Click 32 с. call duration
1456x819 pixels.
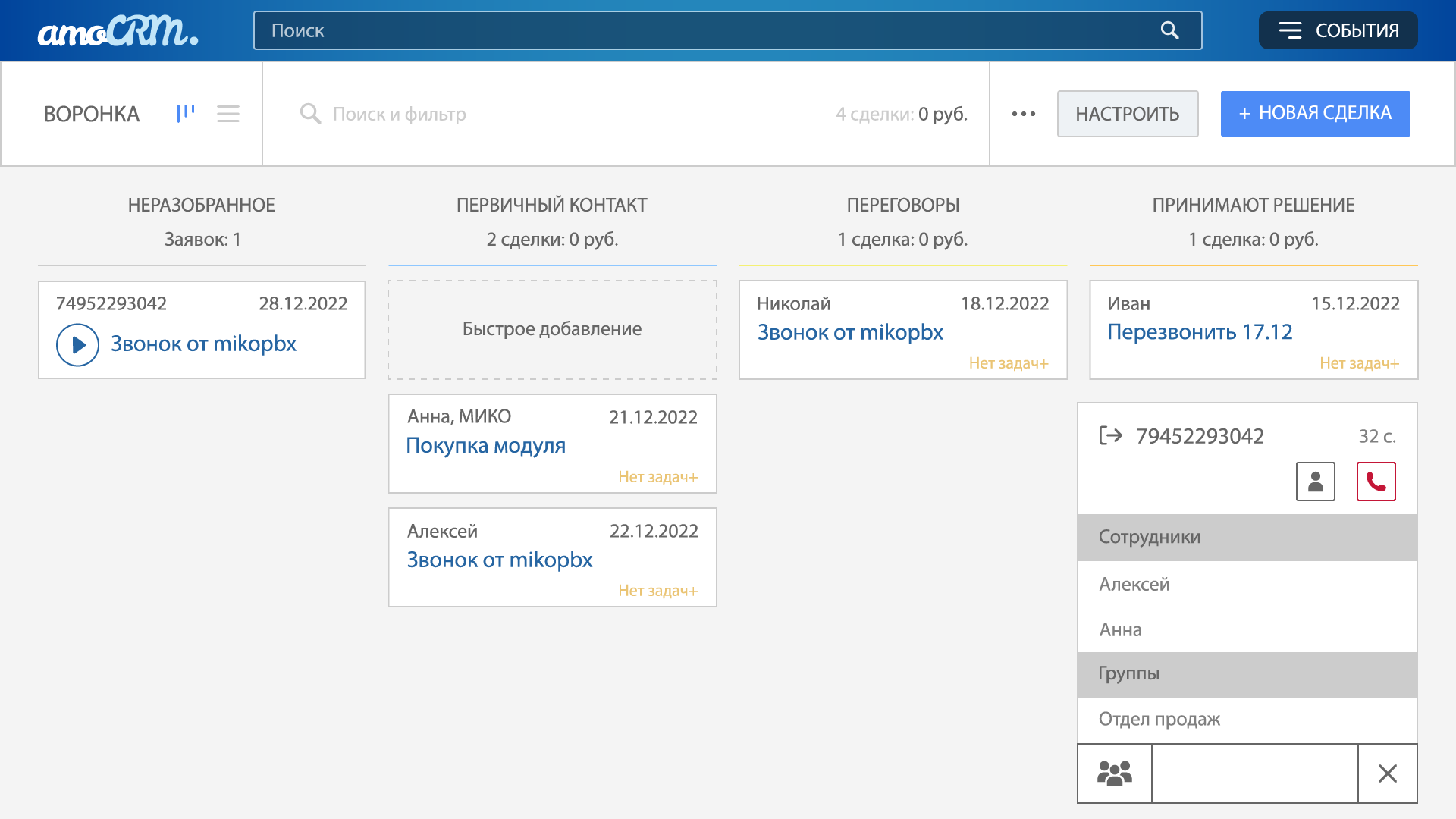(x=1377, y=436)
